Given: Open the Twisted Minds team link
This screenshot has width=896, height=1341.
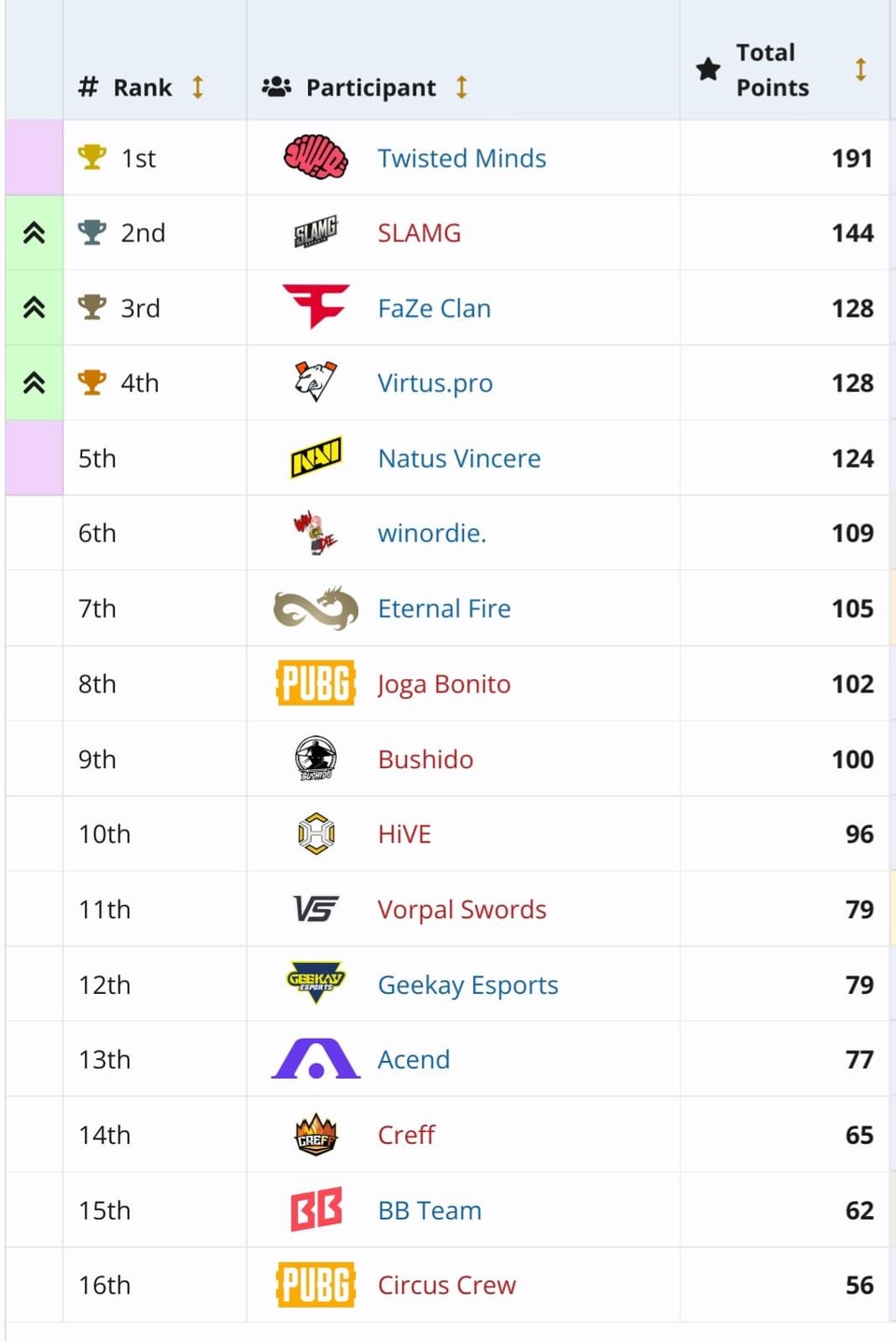Looking at the screenshot, I should [x=461, y=159].
